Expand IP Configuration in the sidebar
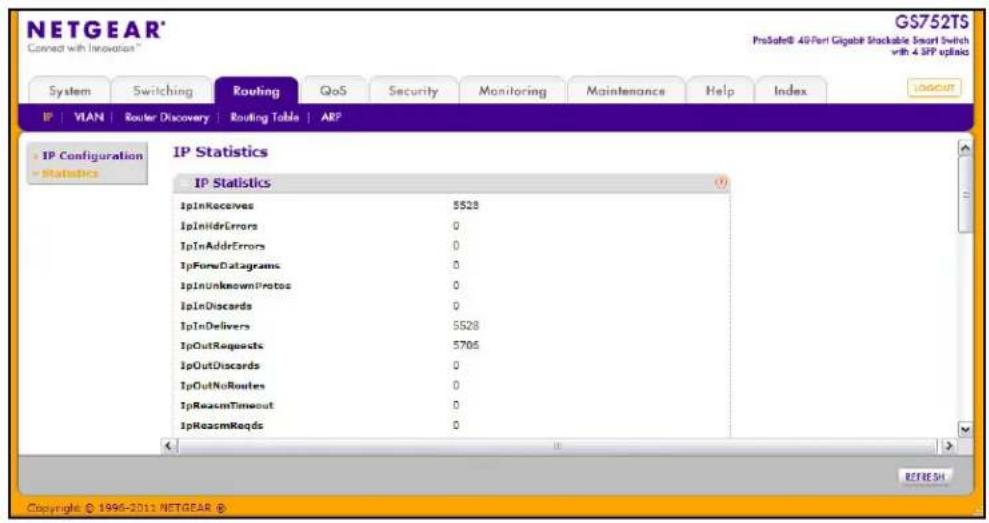The width and height of the screenshot is (989, 523). (92, 156)
